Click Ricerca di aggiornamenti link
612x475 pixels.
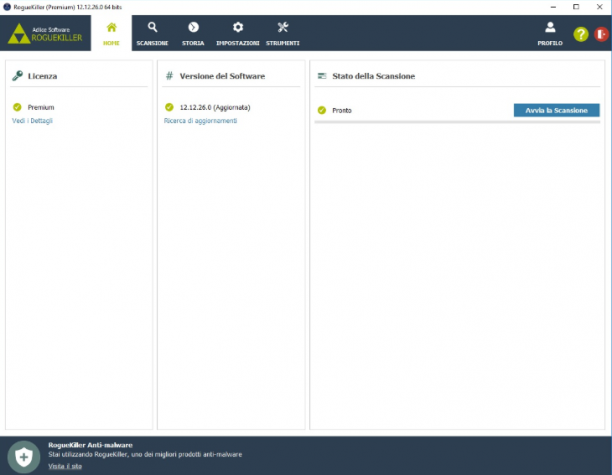(200, 121)
